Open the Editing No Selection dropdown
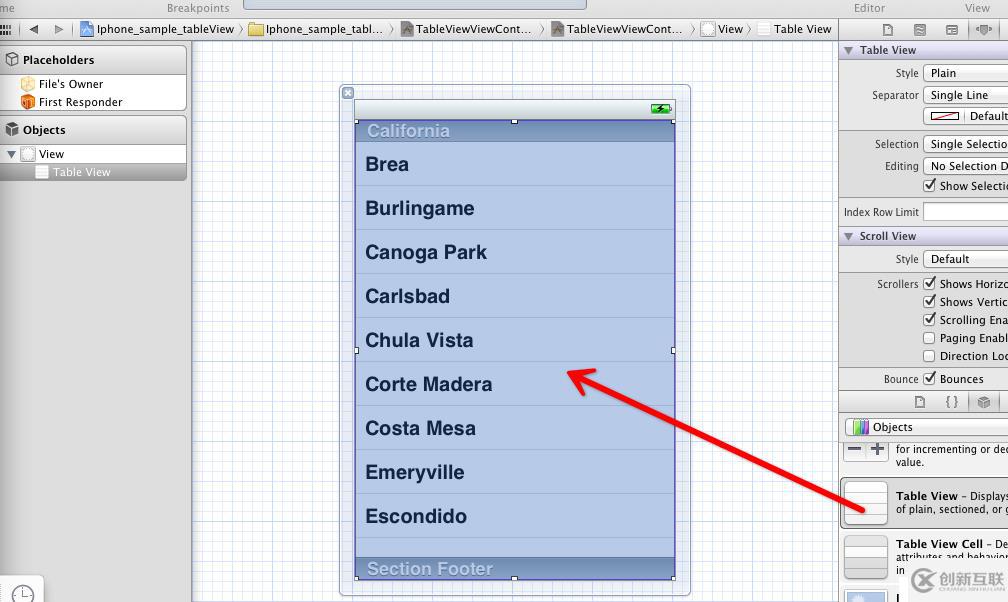Image resolution: width=1008 pixels, height=602 pixels. tap(966, 166)
